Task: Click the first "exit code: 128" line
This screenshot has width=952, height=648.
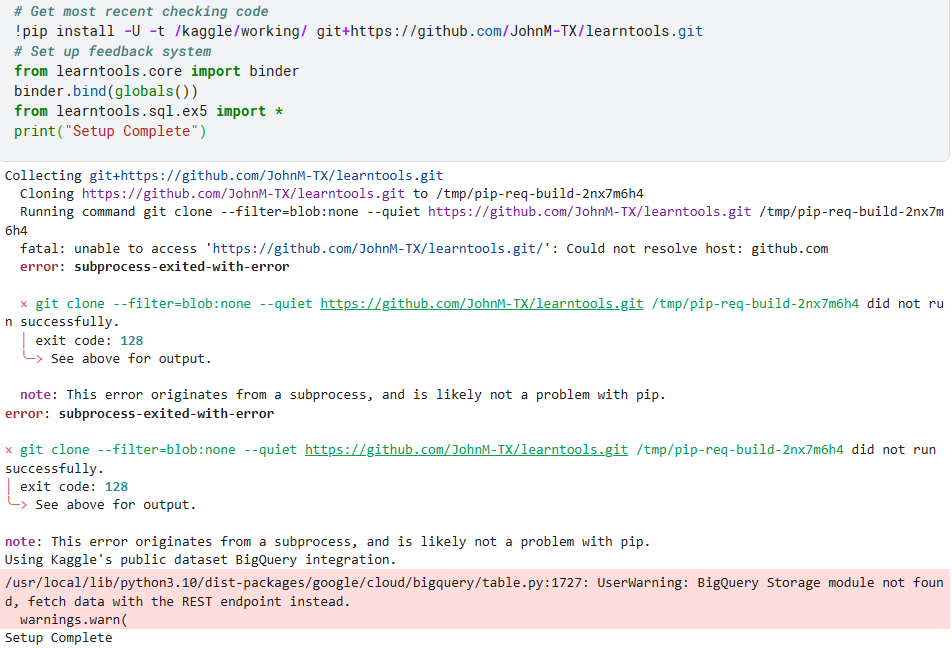Action: tap(89, 341)
